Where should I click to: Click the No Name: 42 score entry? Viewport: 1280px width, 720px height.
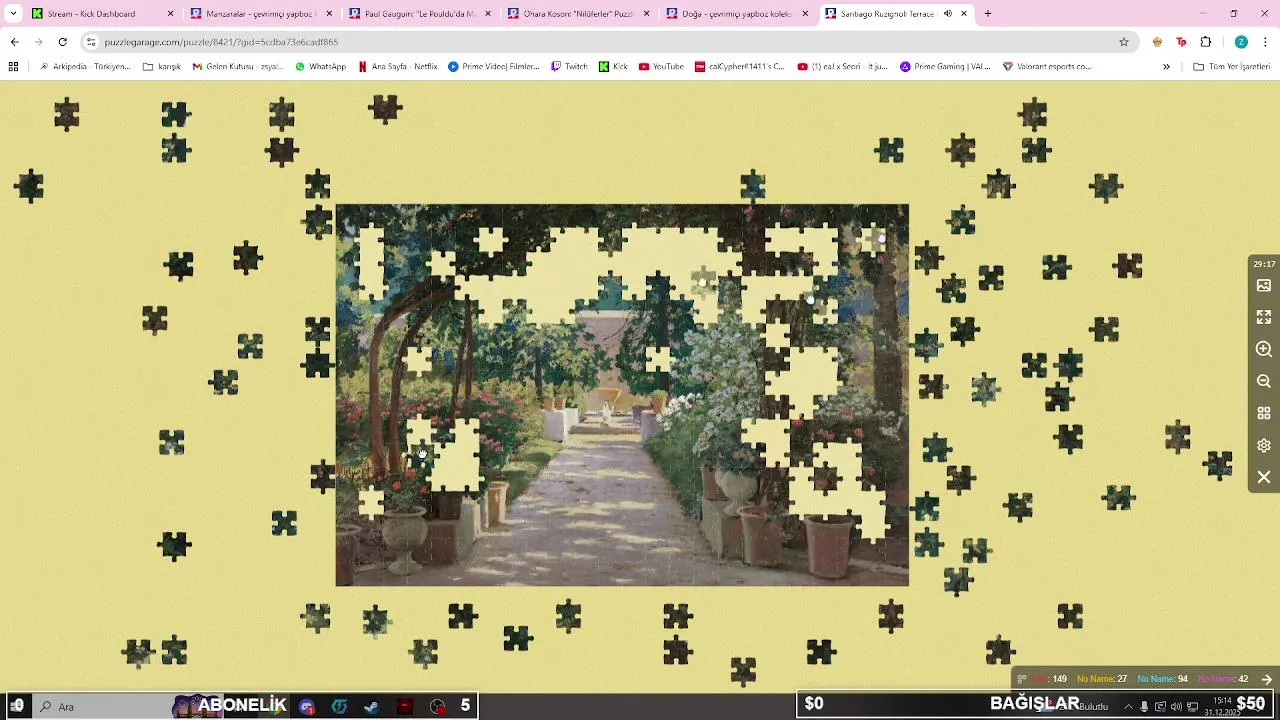(1223, 679)
